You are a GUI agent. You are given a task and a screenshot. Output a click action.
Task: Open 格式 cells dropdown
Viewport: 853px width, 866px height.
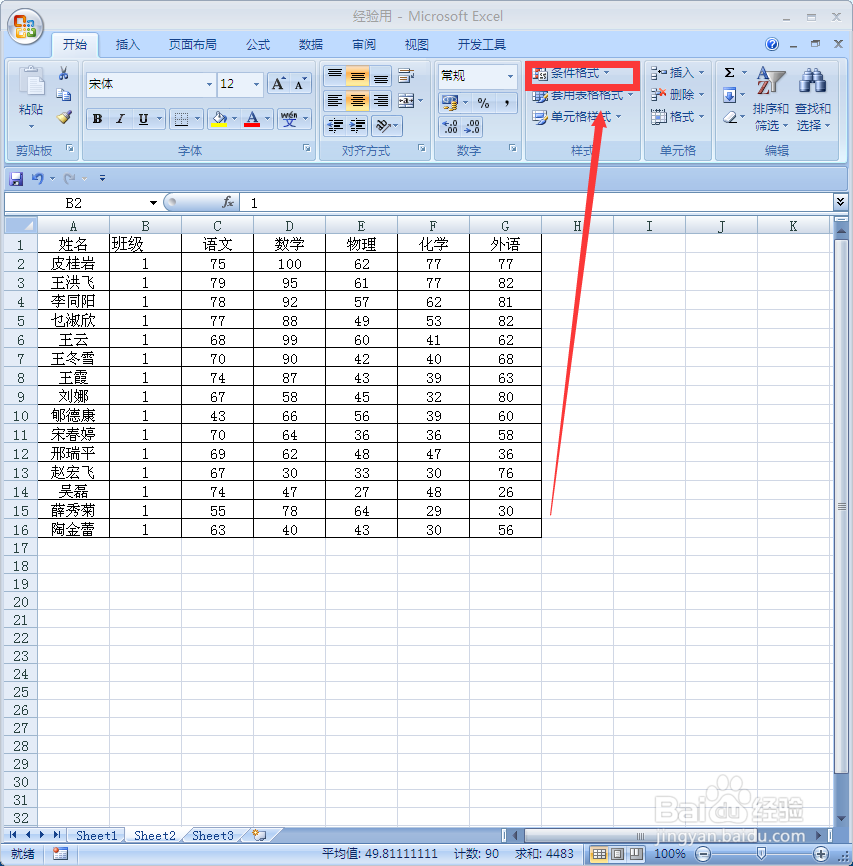[678, 117]
